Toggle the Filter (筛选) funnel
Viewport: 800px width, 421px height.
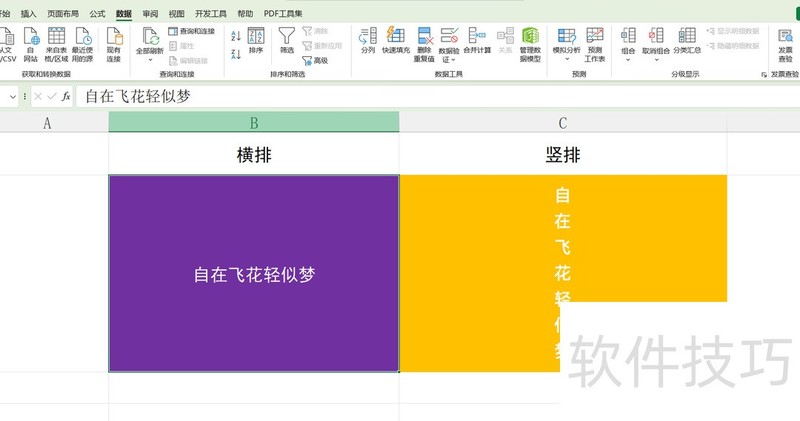(287, 41)
